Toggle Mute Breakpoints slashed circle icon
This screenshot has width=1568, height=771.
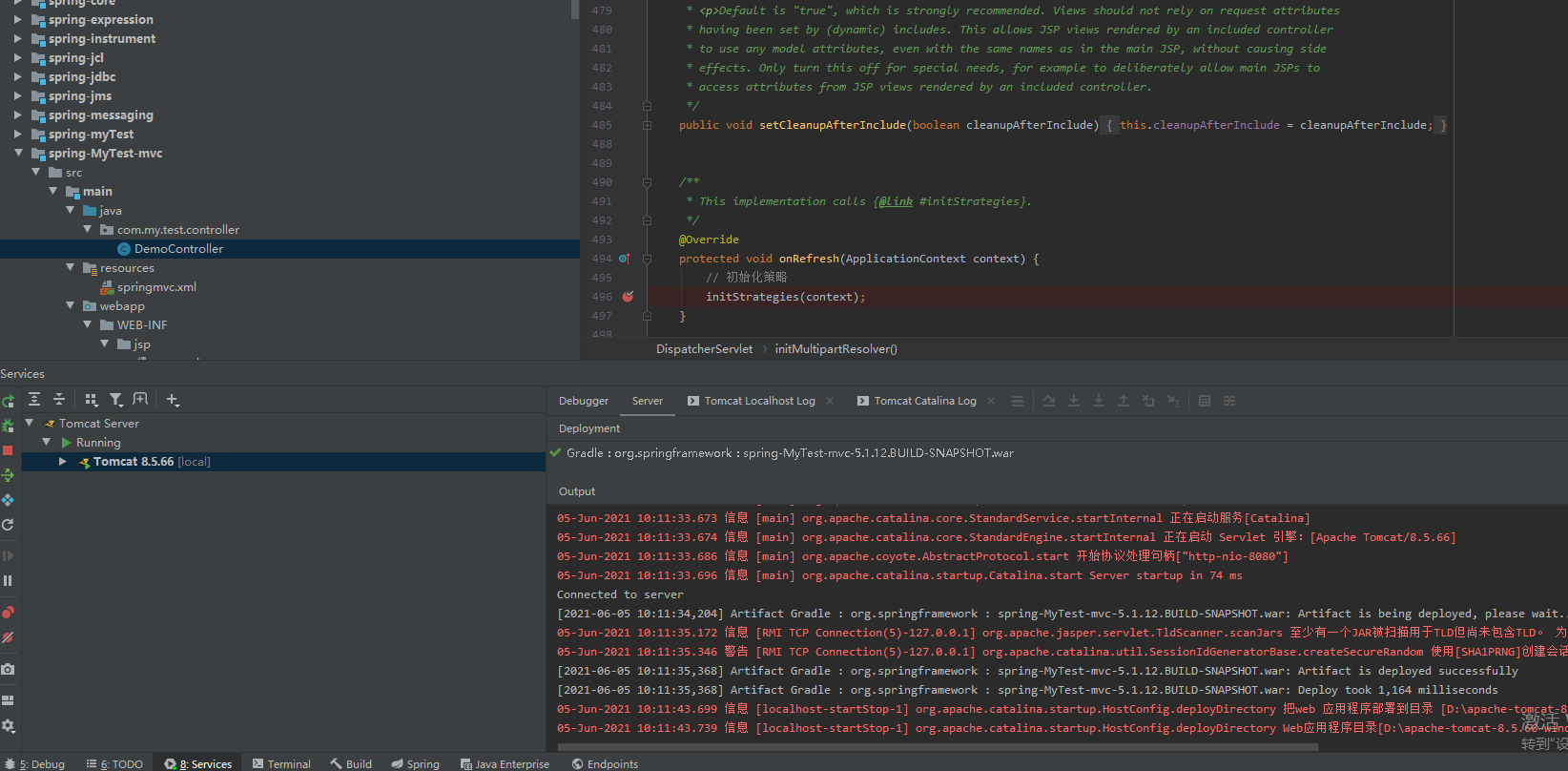pyautogui.click(x=8, y=637)
